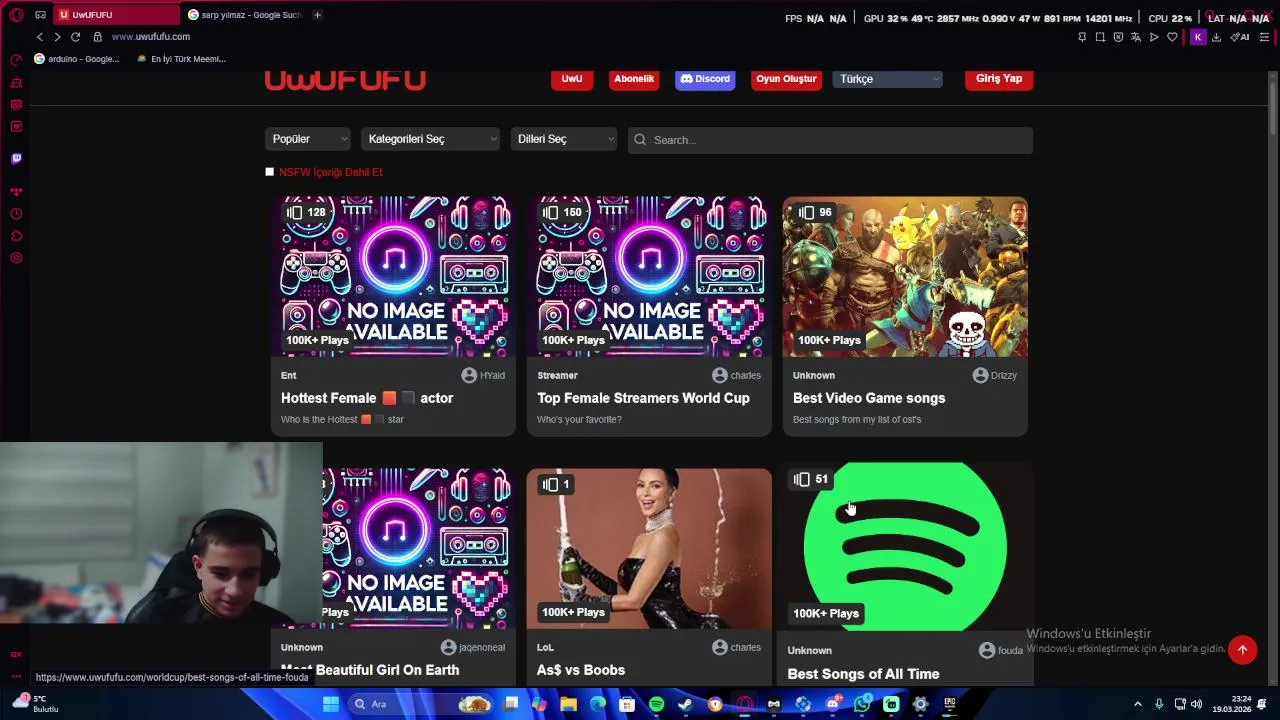This screenshot has height=720, width=1280.
Task: Open the Spotify logo thumbnail card
Action: pos(905,546)
